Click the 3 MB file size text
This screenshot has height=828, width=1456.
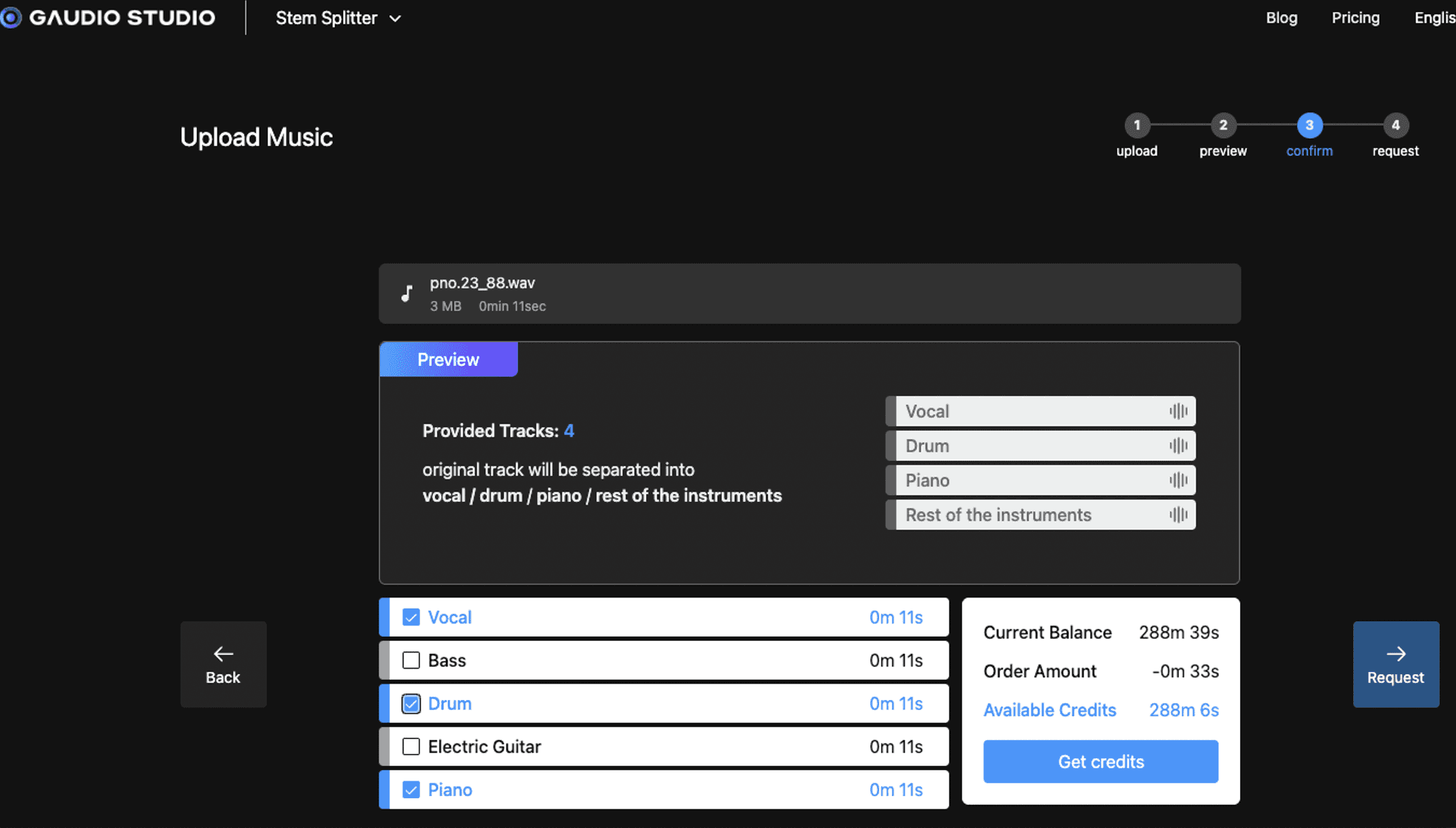click(446, 306)
